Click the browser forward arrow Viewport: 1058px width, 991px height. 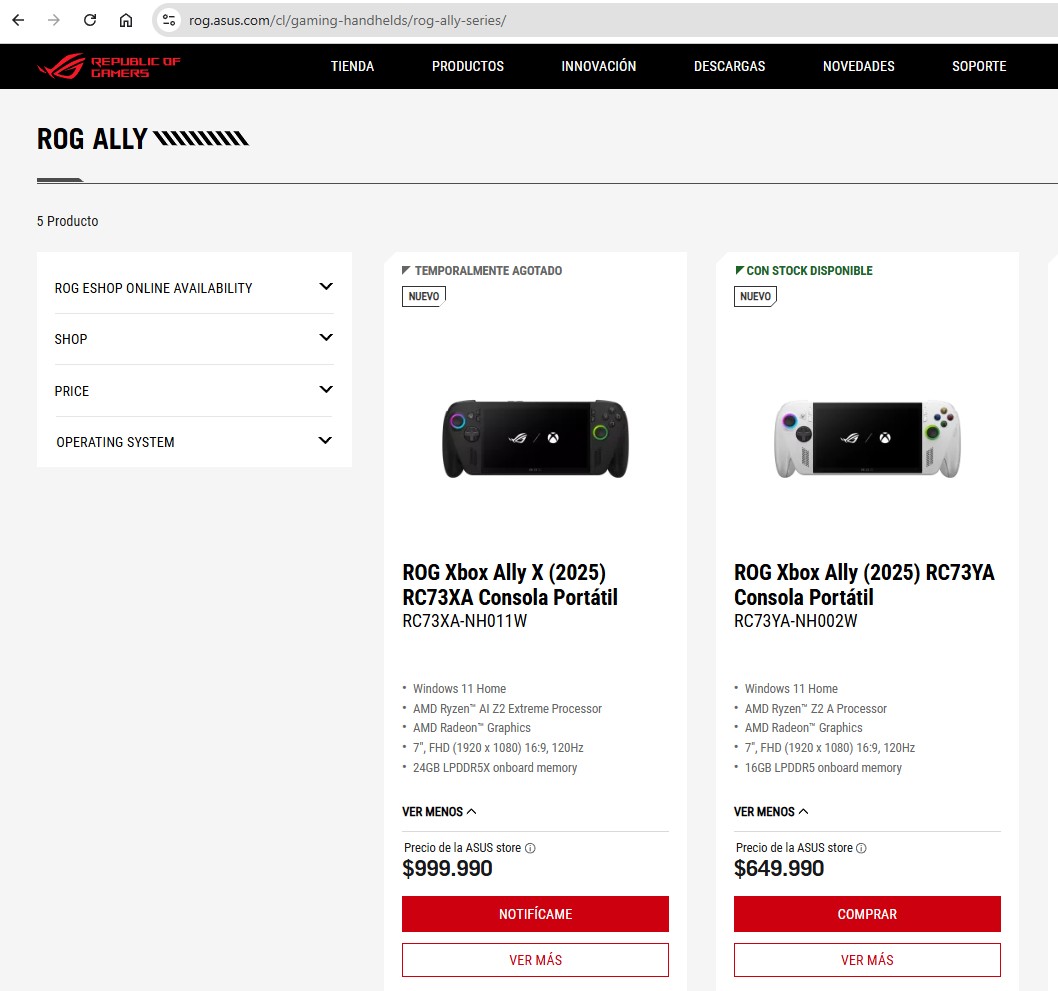[54, 20]
